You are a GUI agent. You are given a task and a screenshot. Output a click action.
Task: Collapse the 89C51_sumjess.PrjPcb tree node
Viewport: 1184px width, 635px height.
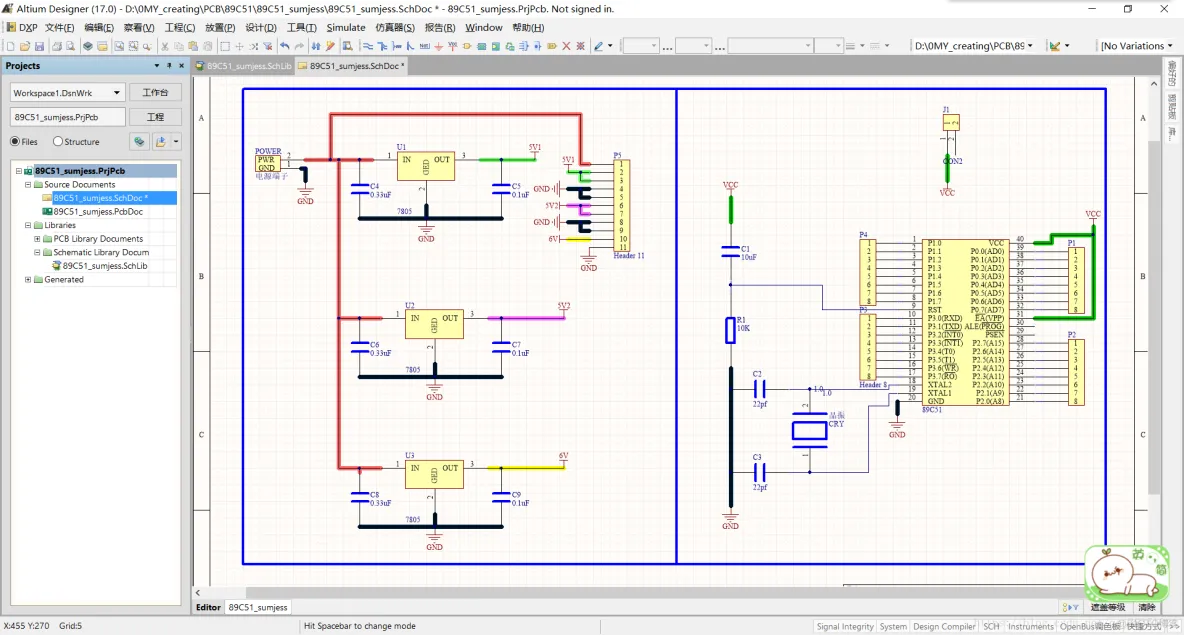tap(19, 171)
